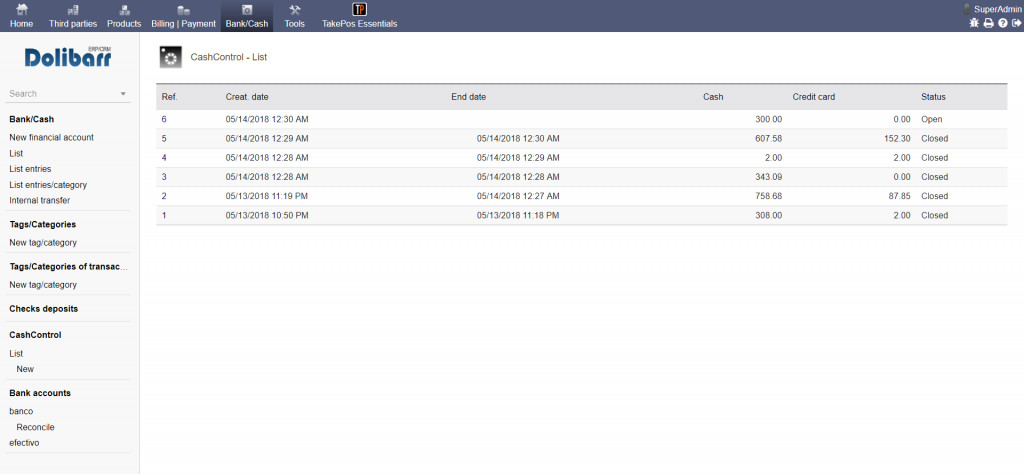Image resolution: width=1024 pixels, height=474 pixels.
Task: Click the bug report icon
Action: (x=974, y=23)
